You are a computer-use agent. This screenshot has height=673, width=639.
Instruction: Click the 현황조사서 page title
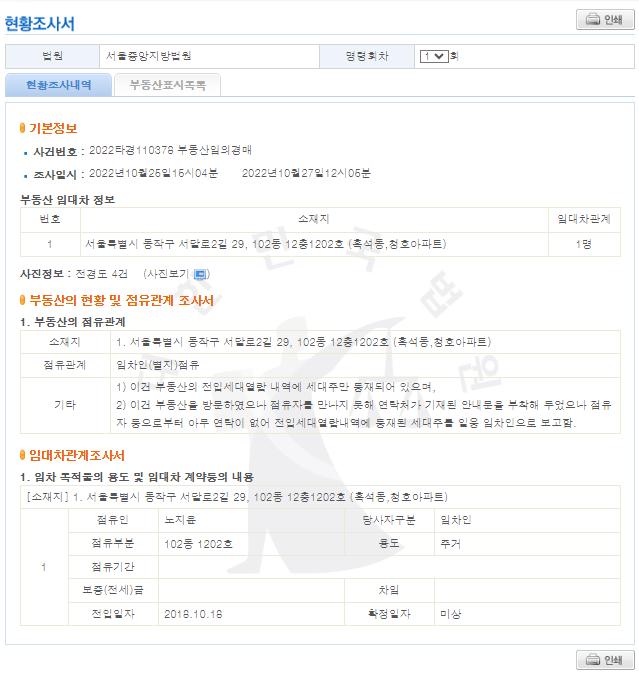[39, 24]
